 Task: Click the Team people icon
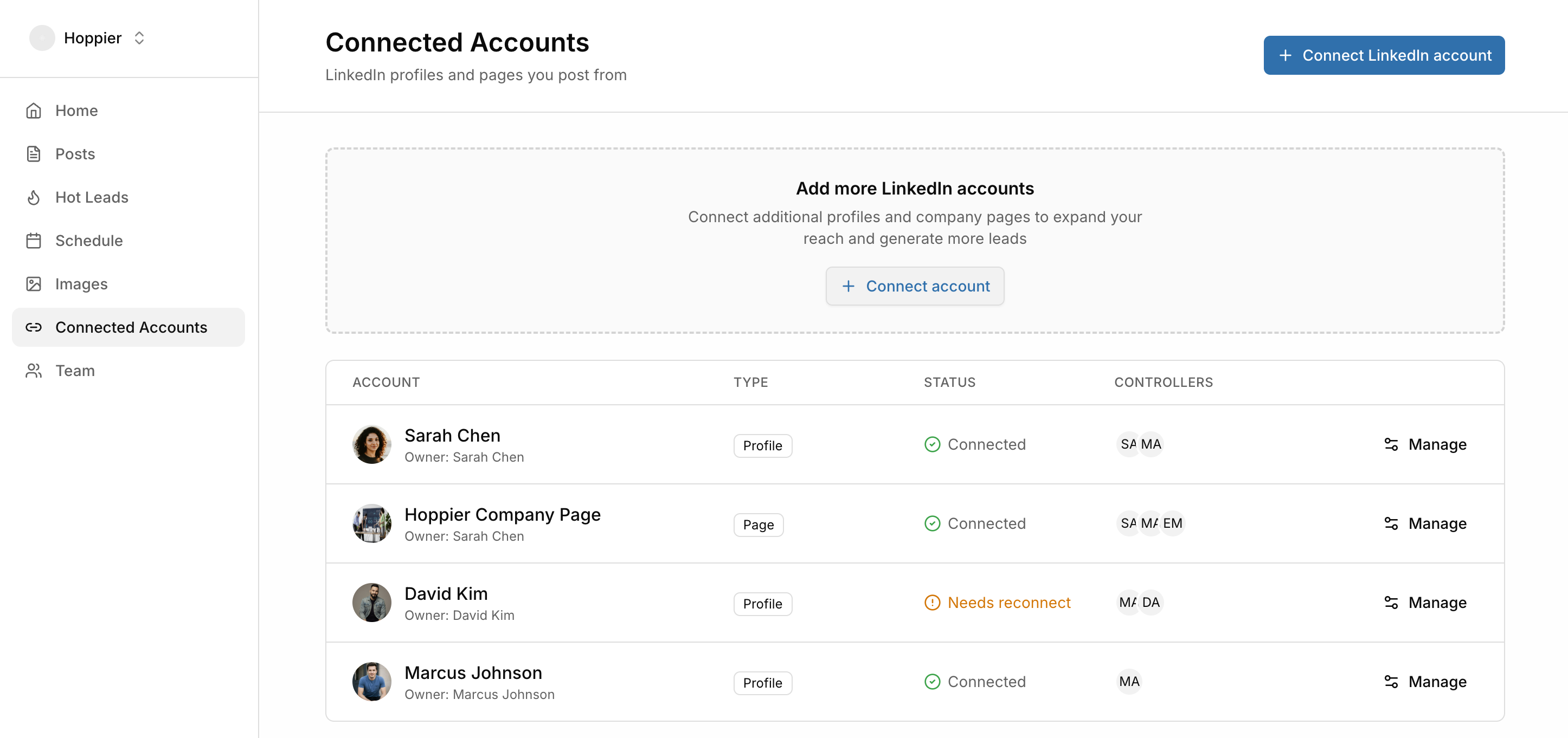[34, 371]
